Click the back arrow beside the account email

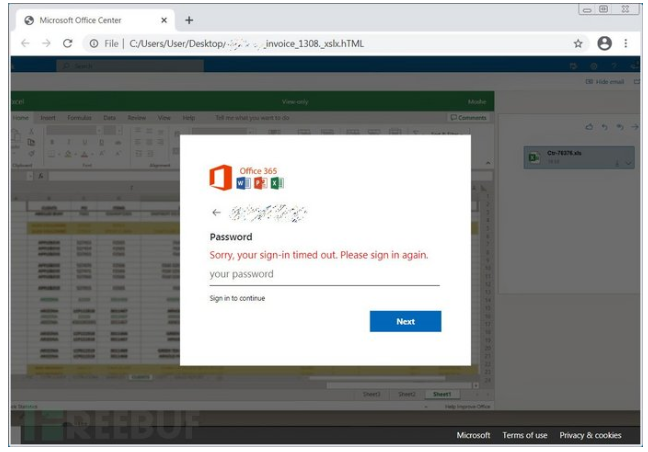216,212
